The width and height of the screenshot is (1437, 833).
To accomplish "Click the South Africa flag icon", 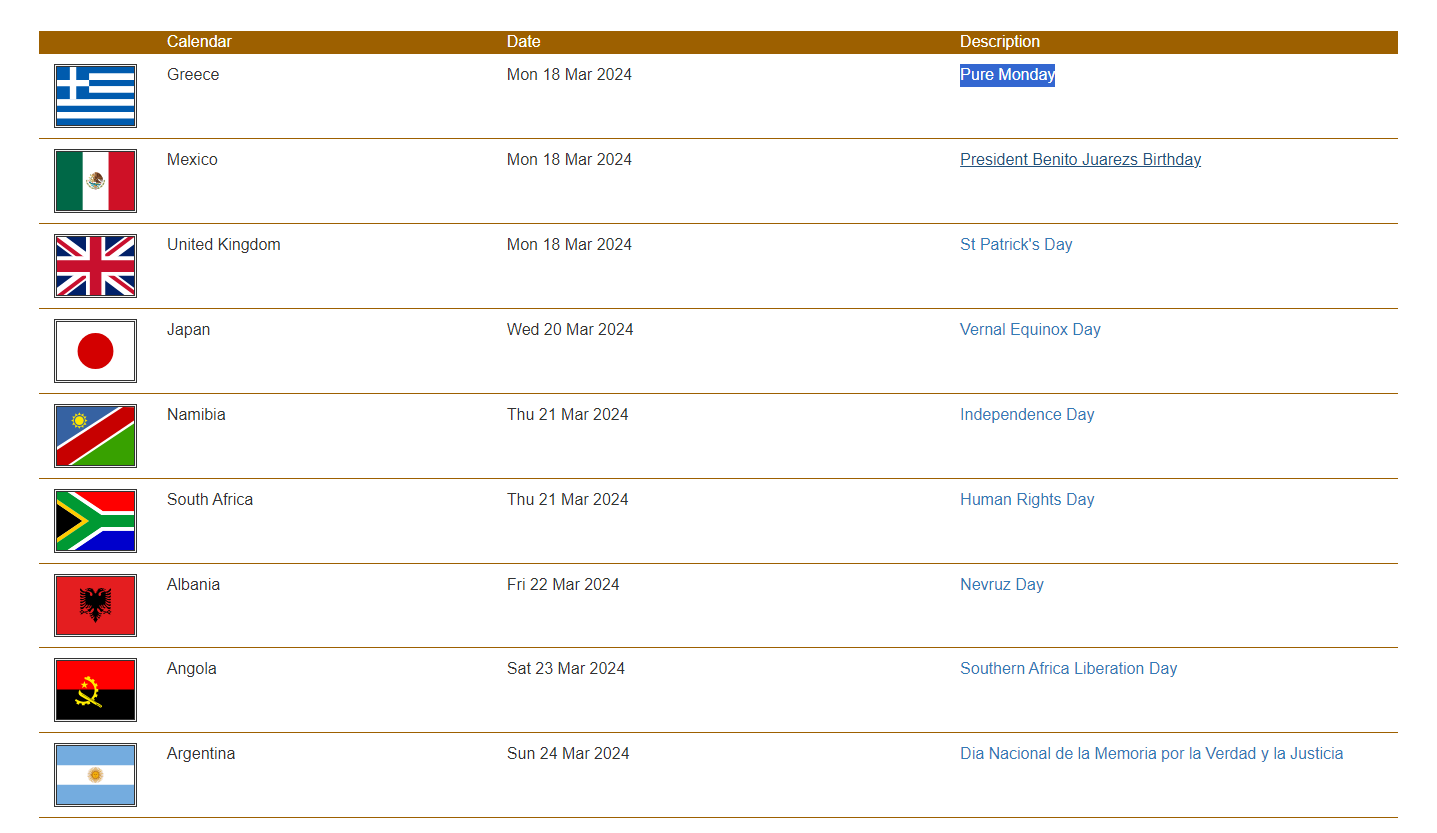I will pyautogui.click(x=95, y=521).
